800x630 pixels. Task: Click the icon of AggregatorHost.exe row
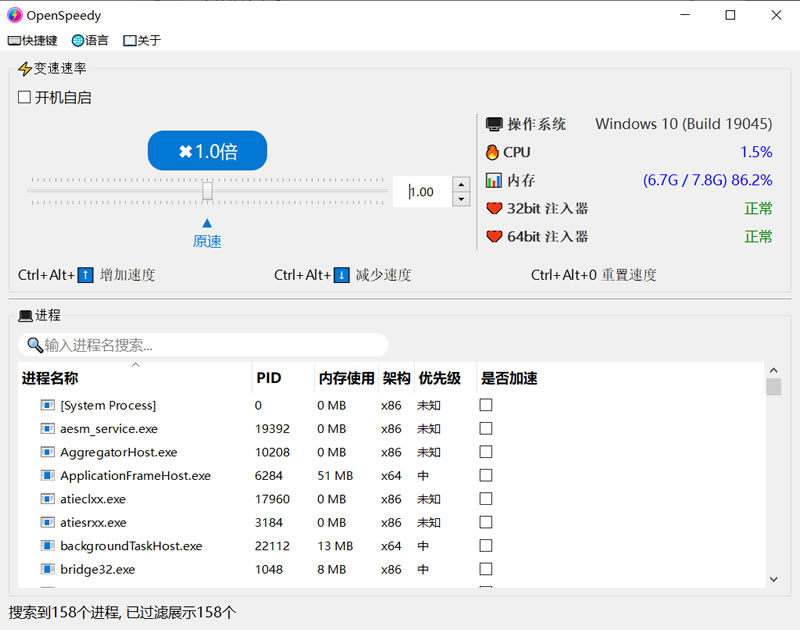tap(47, 452)
